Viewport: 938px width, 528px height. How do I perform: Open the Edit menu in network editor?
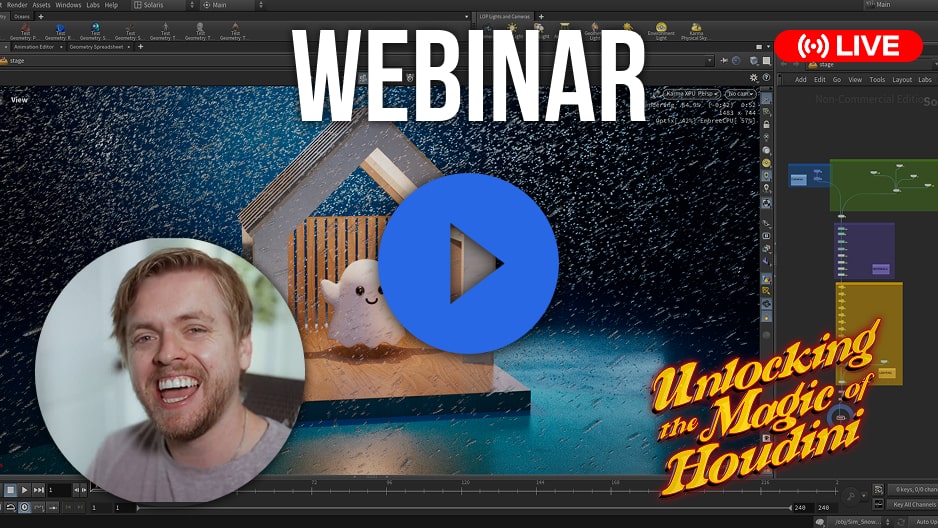[x=820, y=80]
